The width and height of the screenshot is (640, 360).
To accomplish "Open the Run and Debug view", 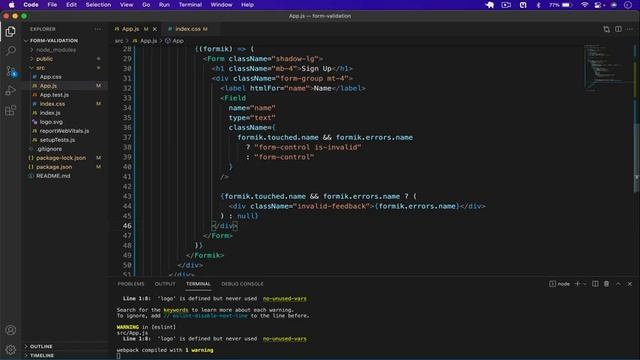I will coord(11,91).
